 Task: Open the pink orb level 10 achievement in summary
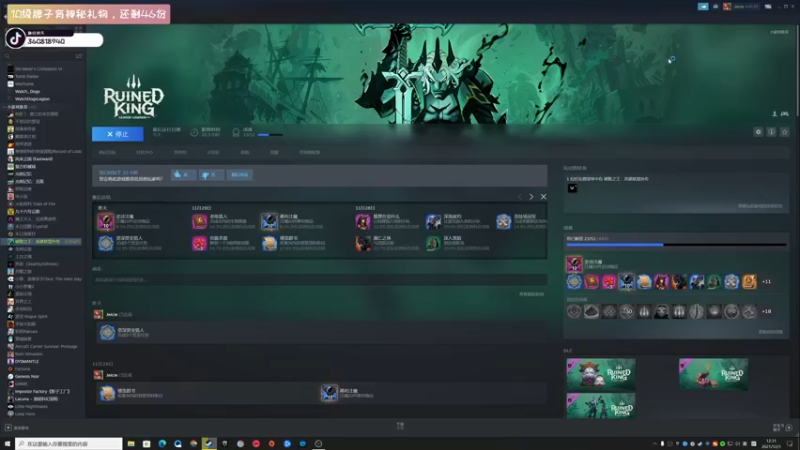tap(106, 222)
